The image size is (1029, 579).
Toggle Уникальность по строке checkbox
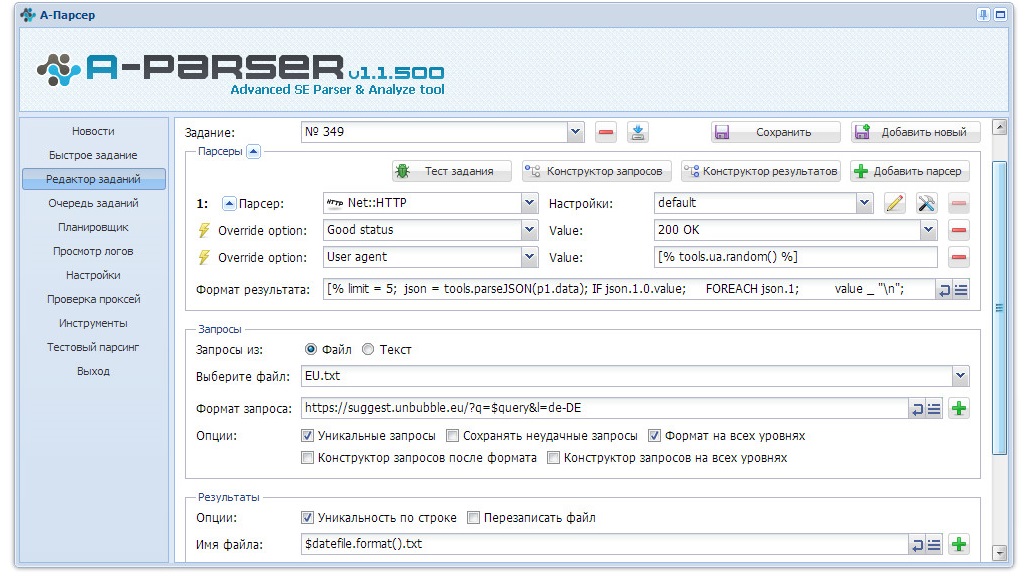307,517
